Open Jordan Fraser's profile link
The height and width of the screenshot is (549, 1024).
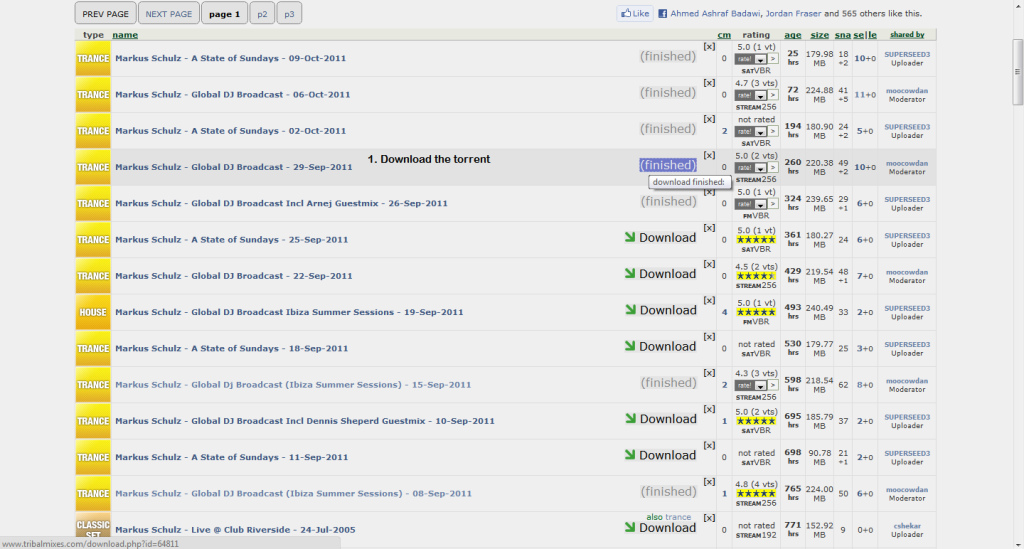pos(793,14)
